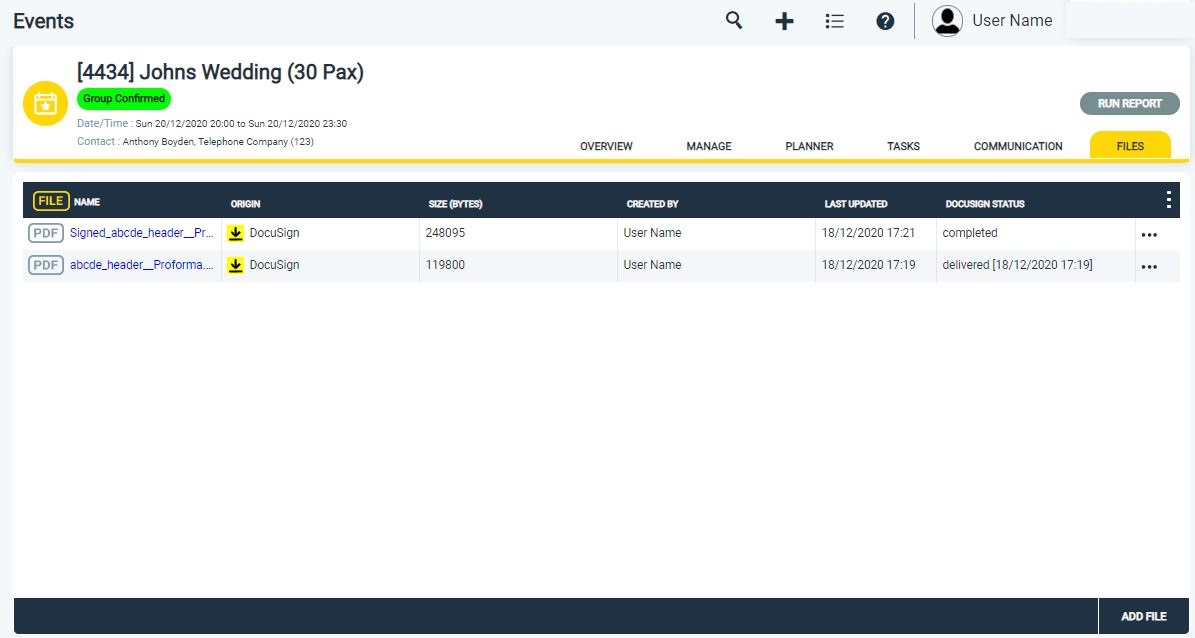Open row actions for delivered file

[1149, 267]
